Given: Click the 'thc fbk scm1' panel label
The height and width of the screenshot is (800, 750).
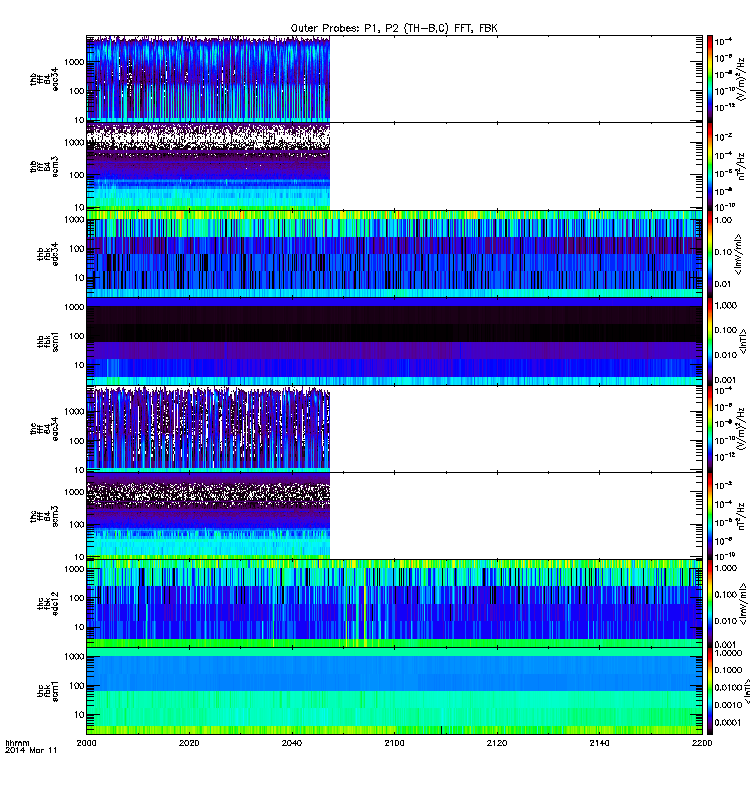Looking at the screenshot, I should coord(47,691).
